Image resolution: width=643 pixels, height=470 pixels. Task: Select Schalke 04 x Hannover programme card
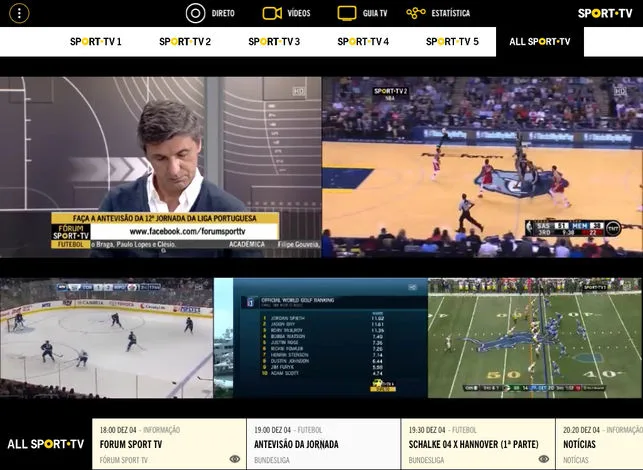pyautogui.click(x=478, y=444)
